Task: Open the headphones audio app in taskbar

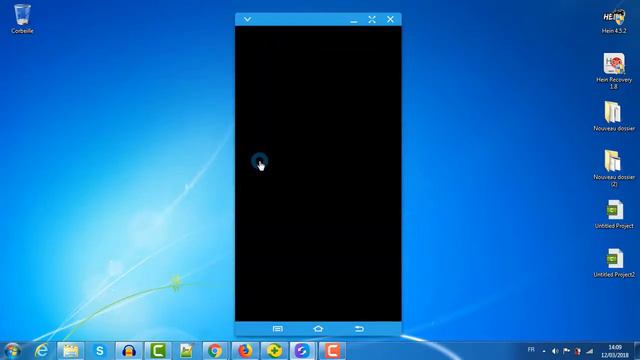Action: [x=129, y=351]
